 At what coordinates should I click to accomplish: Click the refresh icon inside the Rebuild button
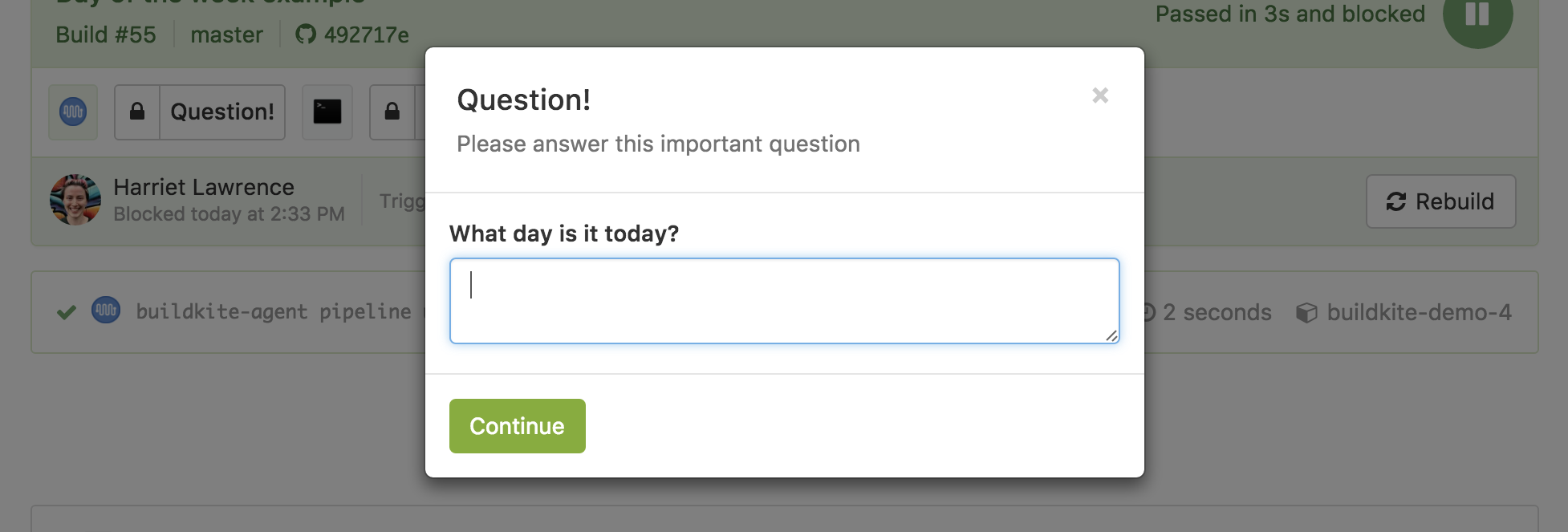(x=1395, y=201)
